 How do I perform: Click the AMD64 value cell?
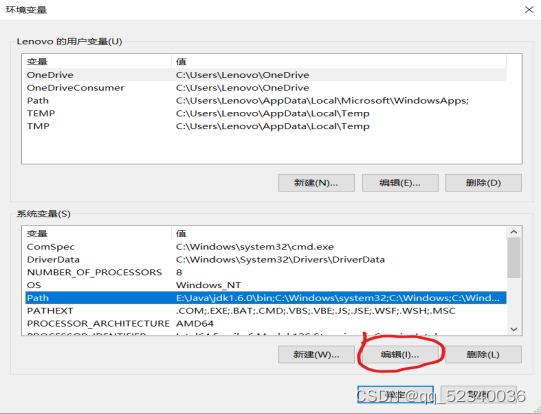click(195, 323)
